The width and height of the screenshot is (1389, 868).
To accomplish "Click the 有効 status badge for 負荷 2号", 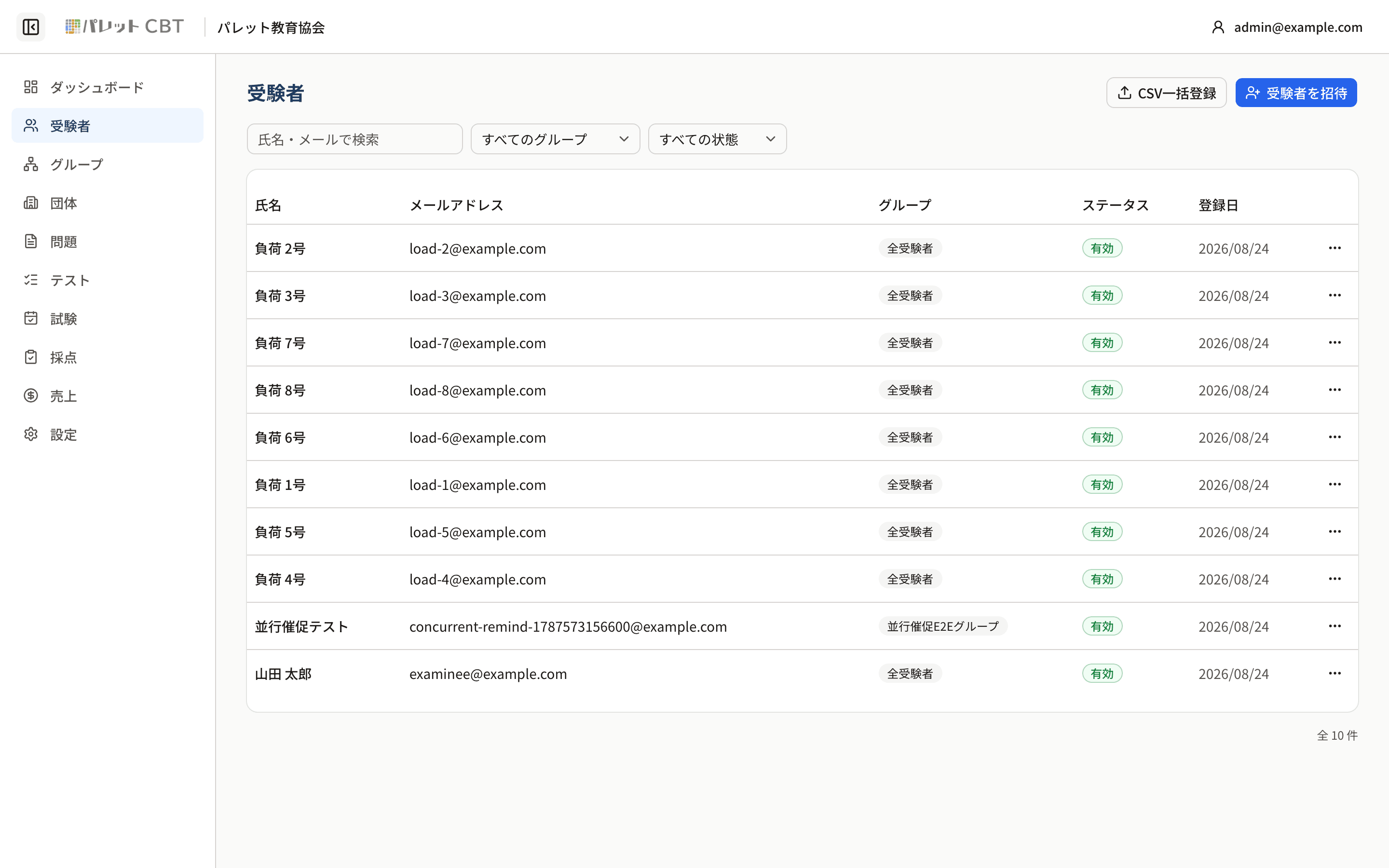I will click(1102, 248).
